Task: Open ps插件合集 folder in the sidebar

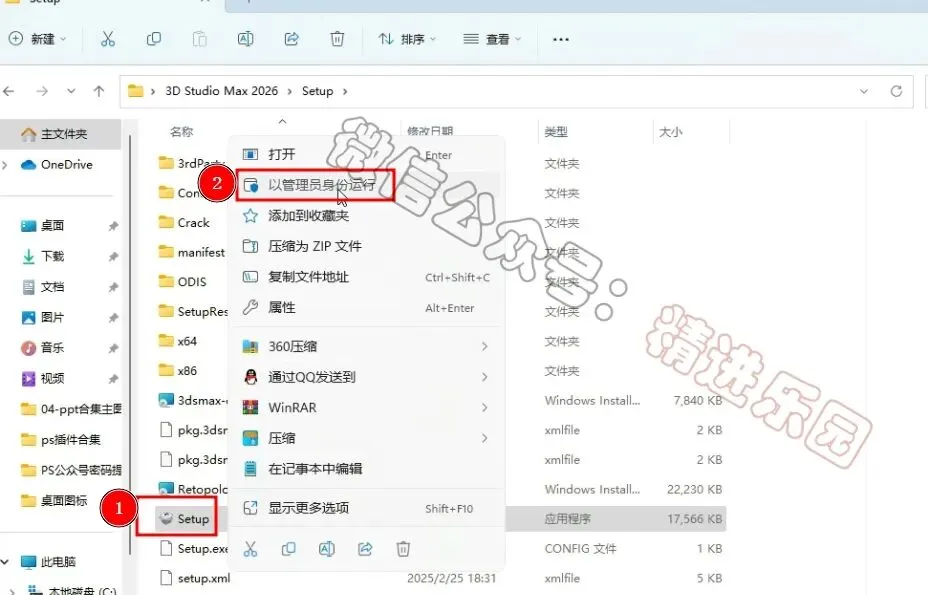Action: [60, 440]
